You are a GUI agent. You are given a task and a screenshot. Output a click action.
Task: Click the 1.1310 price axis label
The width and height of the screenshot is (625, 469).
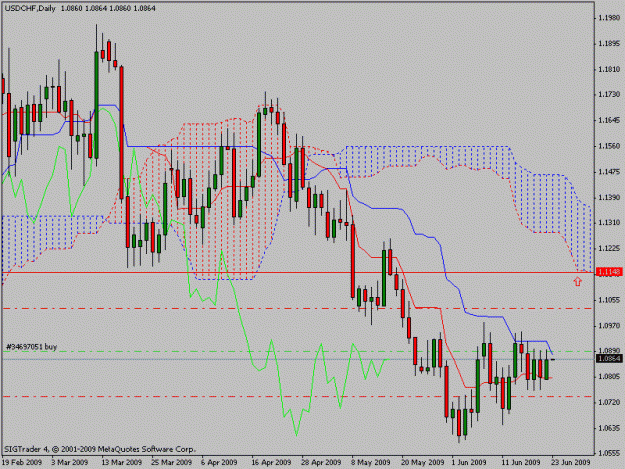610,223
